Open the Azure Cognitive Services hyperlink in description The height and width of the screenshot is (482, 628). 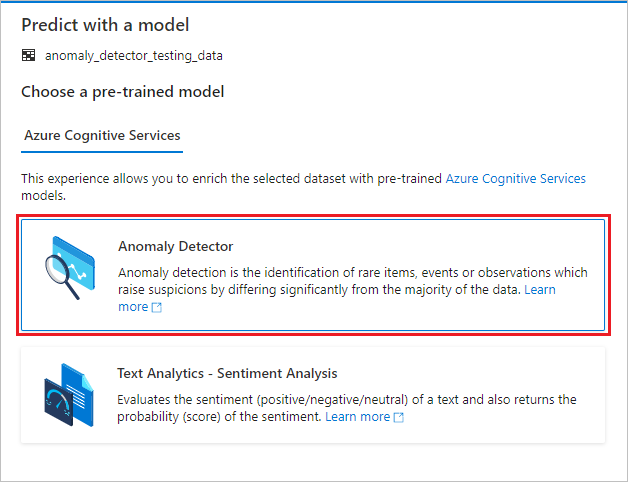[515, 179]
